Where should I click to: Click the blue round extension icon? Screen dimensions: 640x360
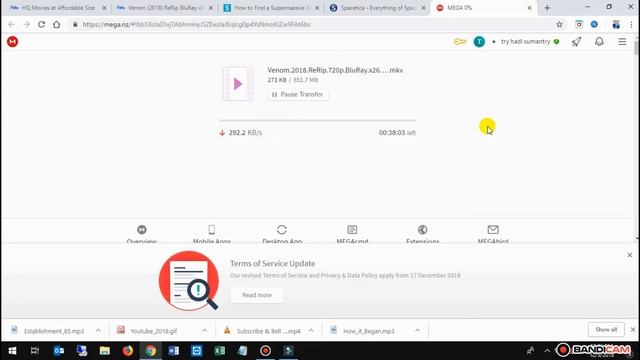click(x=594, y=24)
